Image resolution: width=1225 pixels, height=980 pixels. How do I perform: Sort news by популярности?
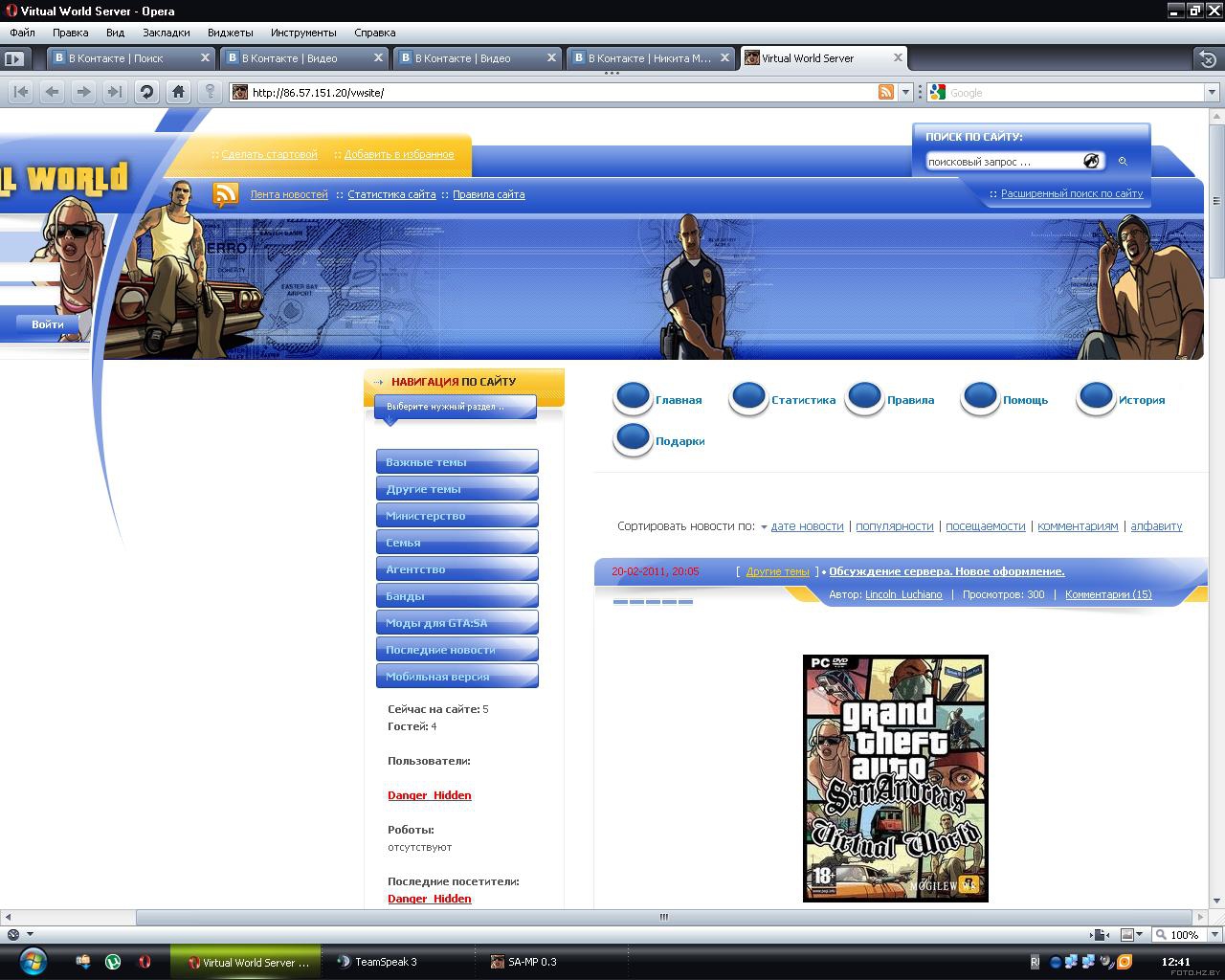pyautogui.click(x=895, y=526)
